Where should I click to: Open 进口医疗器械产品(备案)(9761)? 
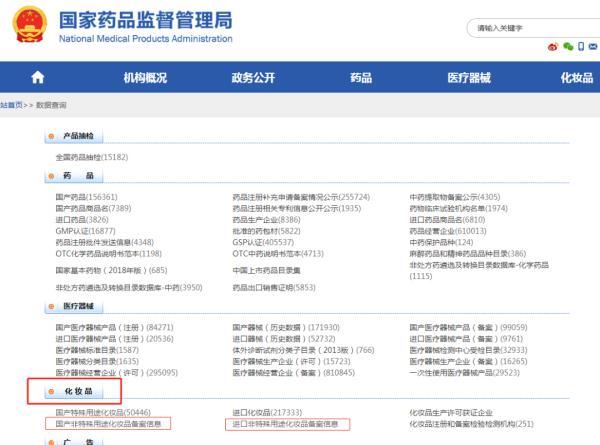coord(466,339)
